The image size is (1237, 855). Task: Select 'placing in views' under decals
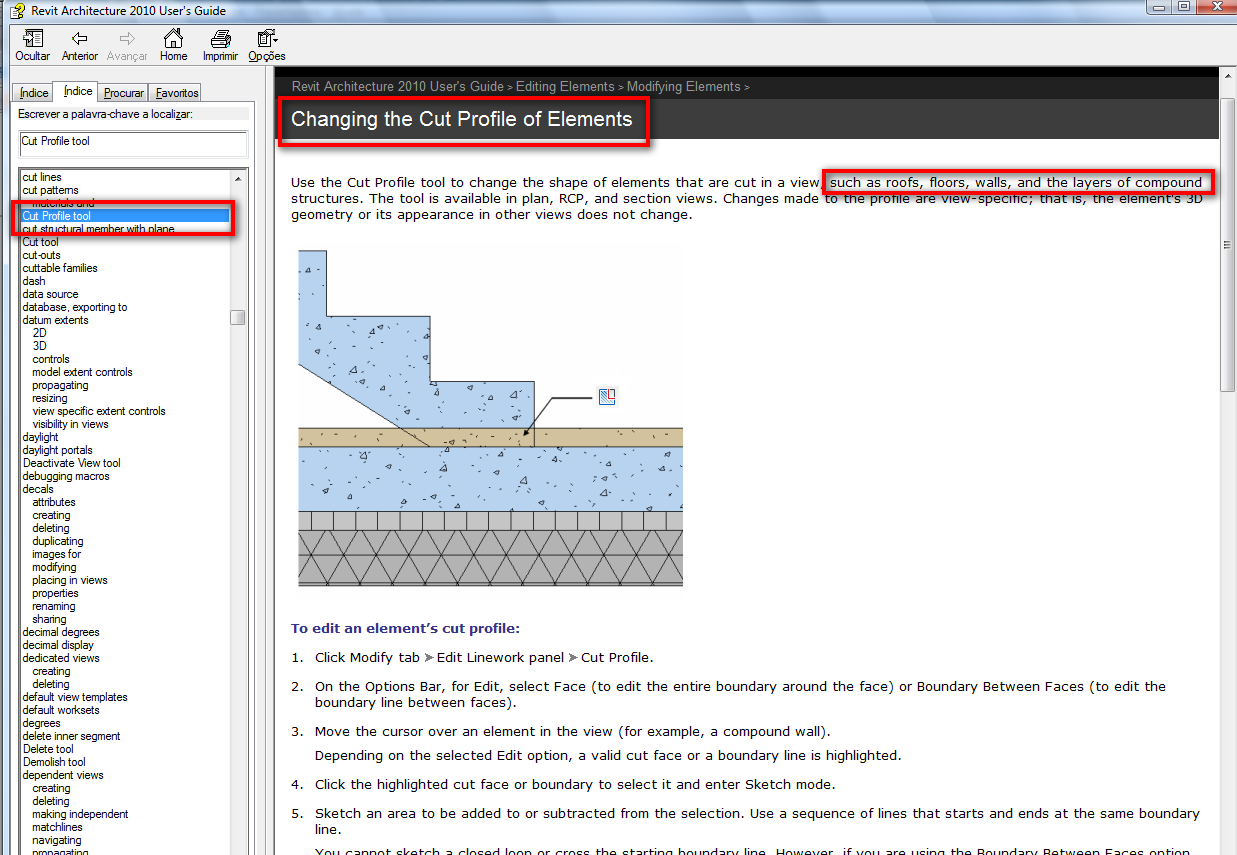click(70, 580)
